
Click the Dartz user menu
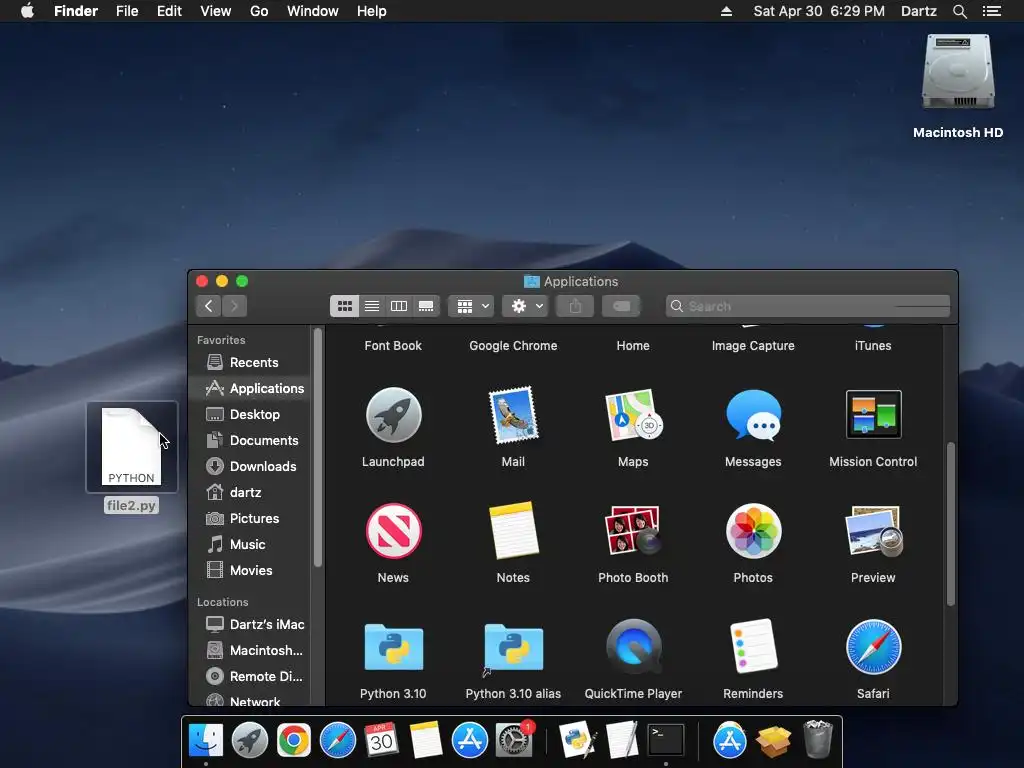pos(918,11)
